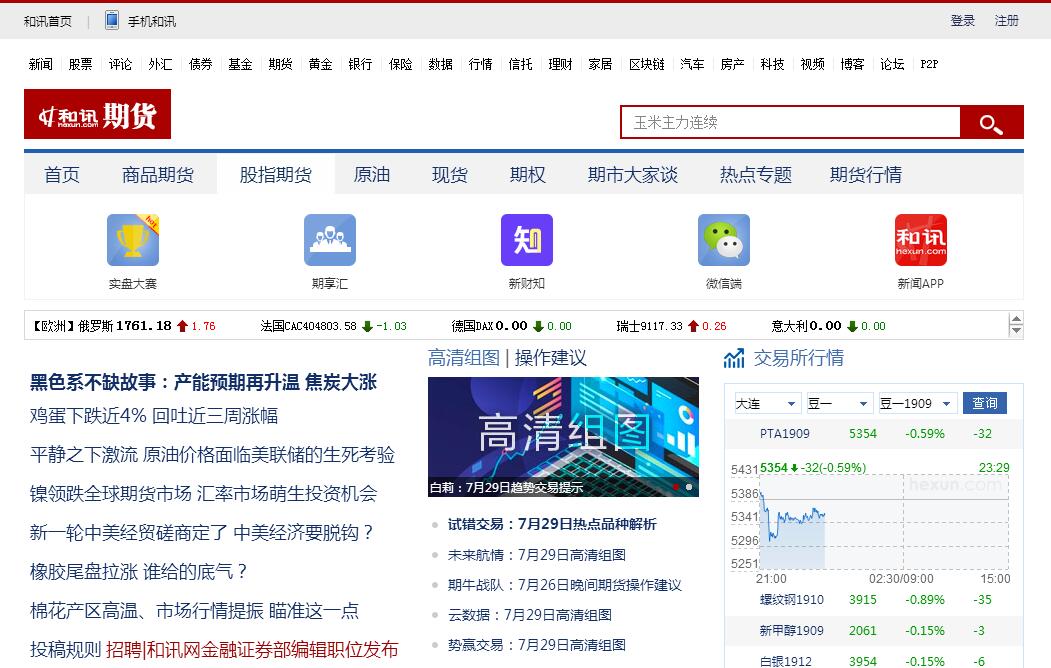
Task: Click the magnifier search button
Action: 991,123
